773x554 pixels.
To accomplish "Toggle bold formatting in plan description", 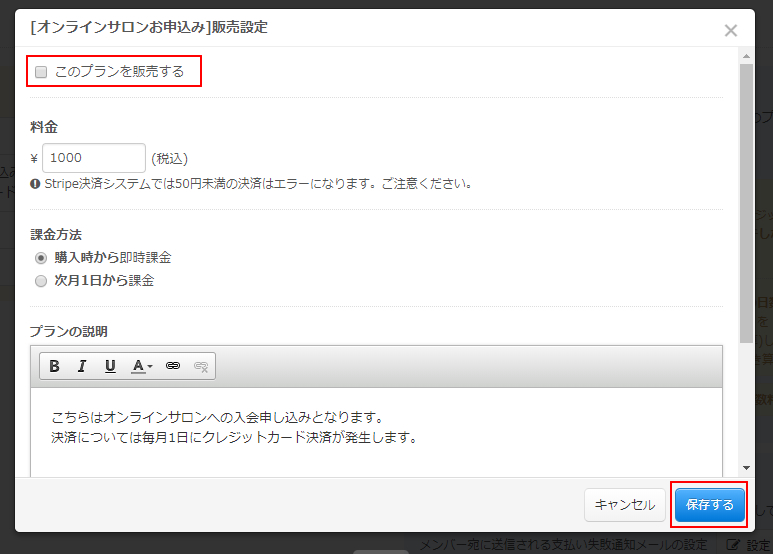I will 55,366.
